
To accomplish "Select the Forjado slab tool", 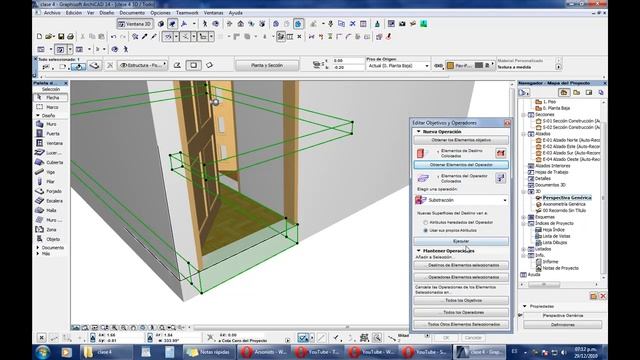I will 51,191.
